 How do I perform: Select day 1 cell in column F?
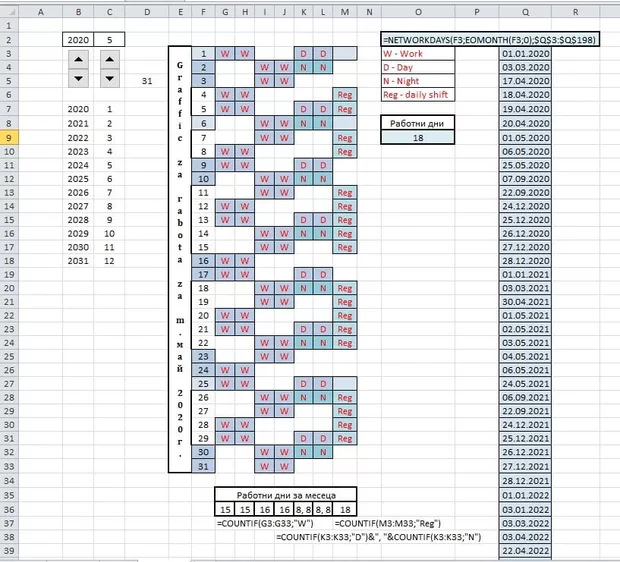tap(203, 54)
